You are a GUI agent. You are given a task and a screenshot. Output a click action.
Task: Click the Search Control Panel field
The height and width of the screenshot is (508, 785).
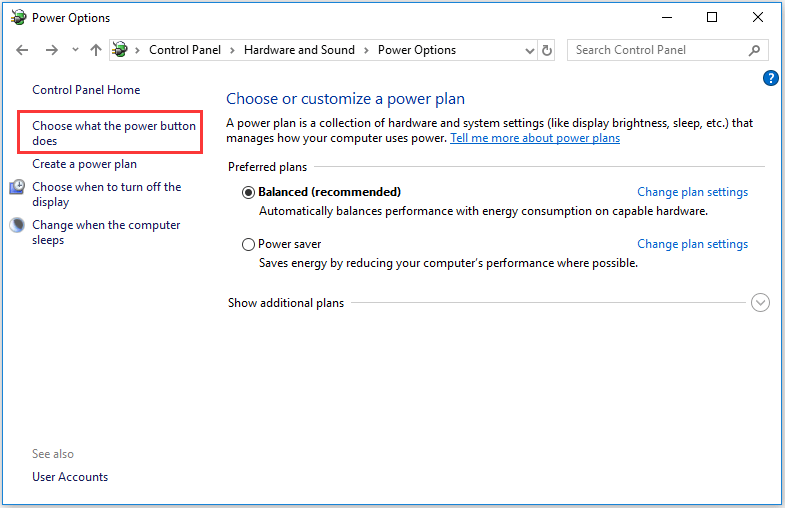click(x=655, y=50)
